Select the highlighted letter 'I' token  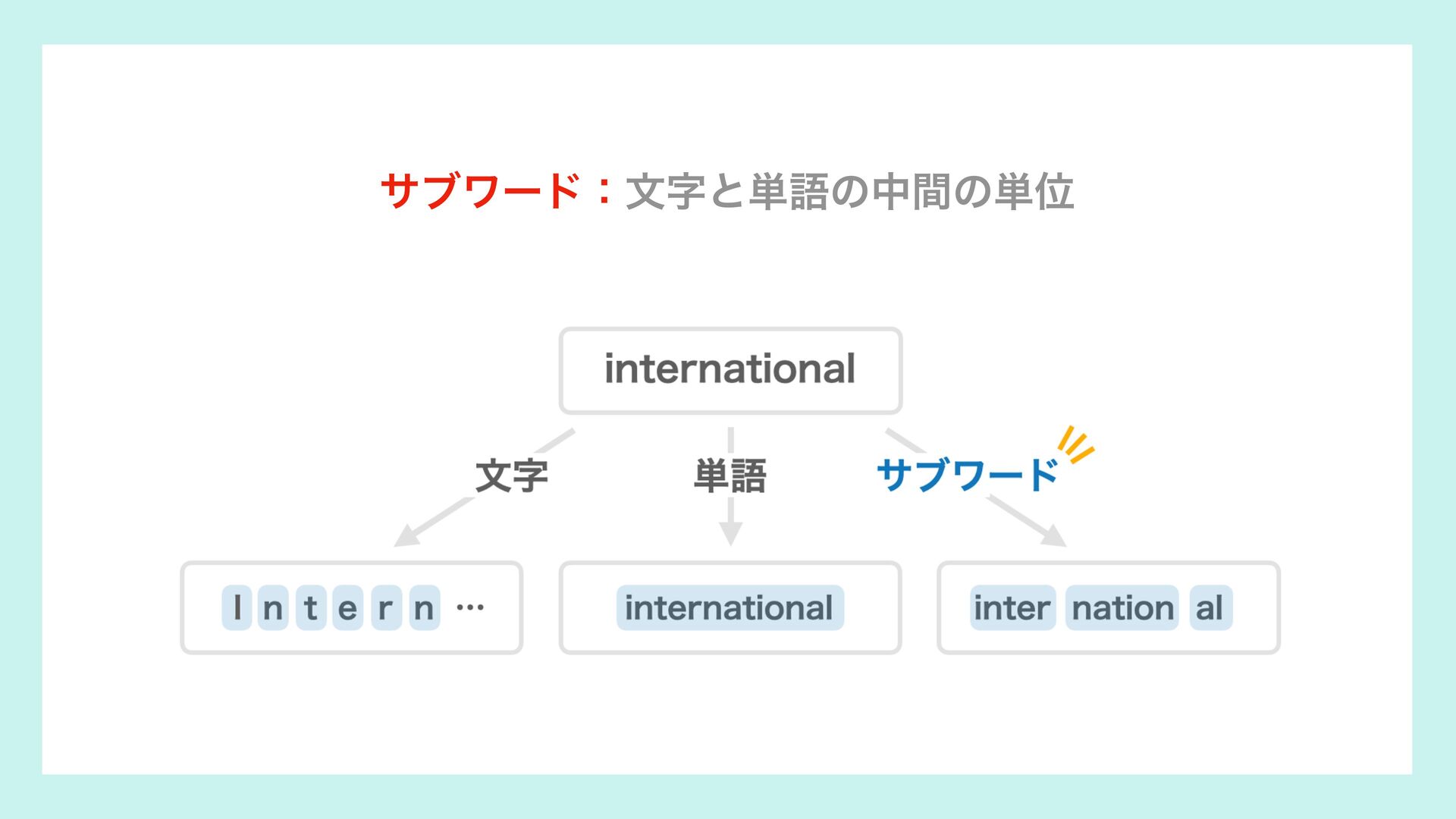tap(237, 607)
